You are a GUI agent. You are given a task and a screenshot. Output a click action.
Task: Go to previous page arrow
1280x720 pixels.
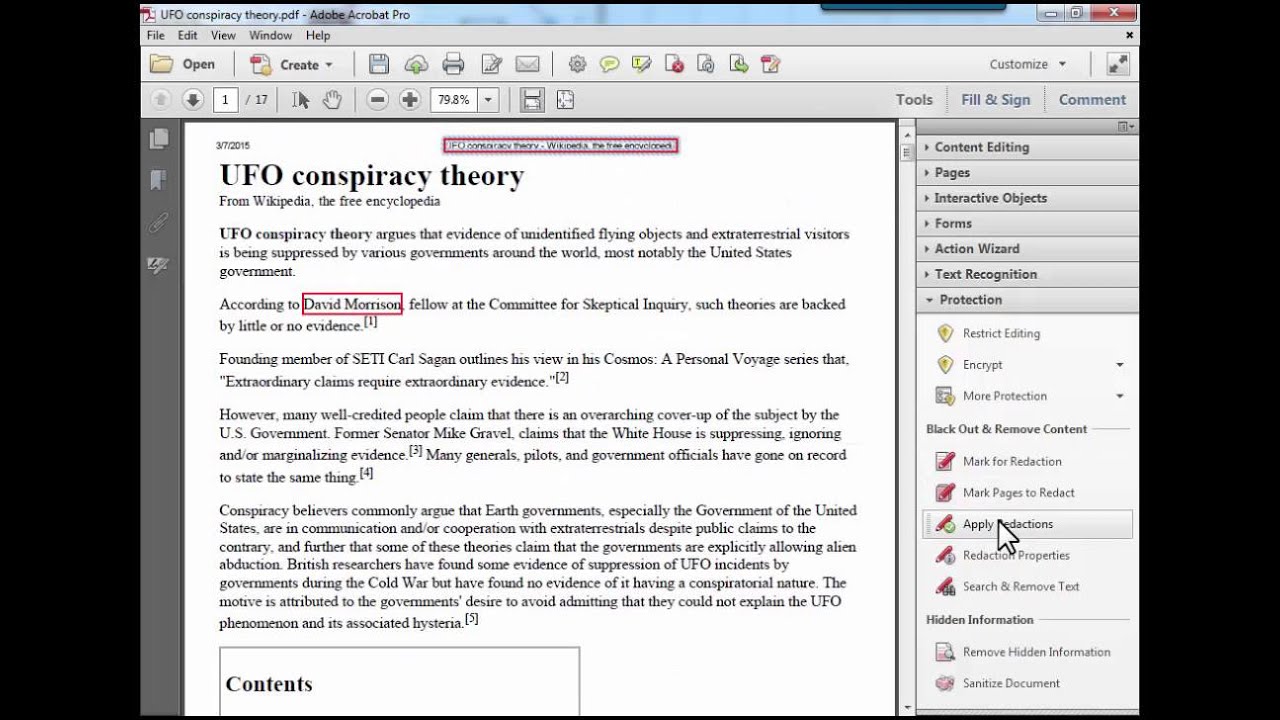160,99
